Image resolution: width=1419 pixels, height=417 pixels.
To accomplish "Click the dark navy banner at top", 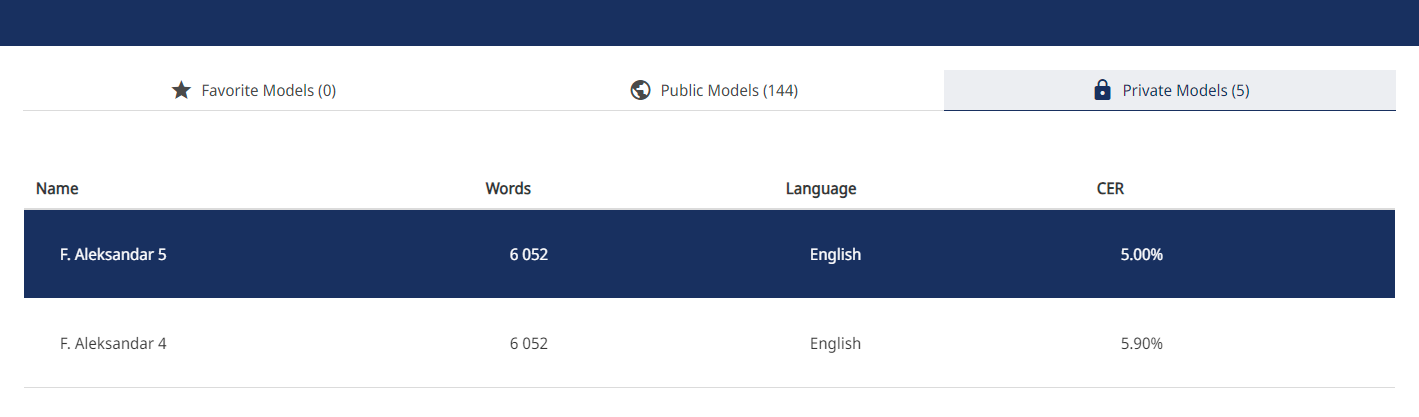I will coord(709,22).
